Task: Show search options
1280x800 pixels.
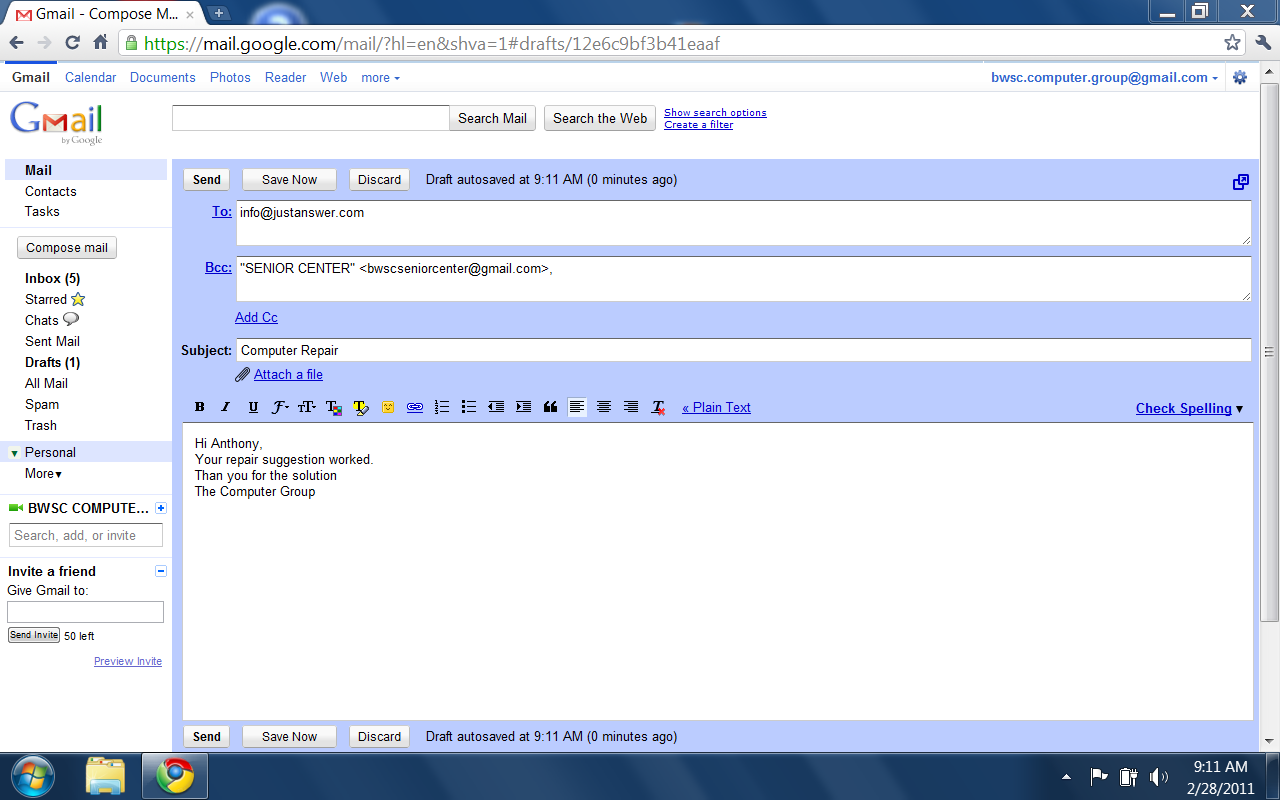Action: (x=715, y=113)
